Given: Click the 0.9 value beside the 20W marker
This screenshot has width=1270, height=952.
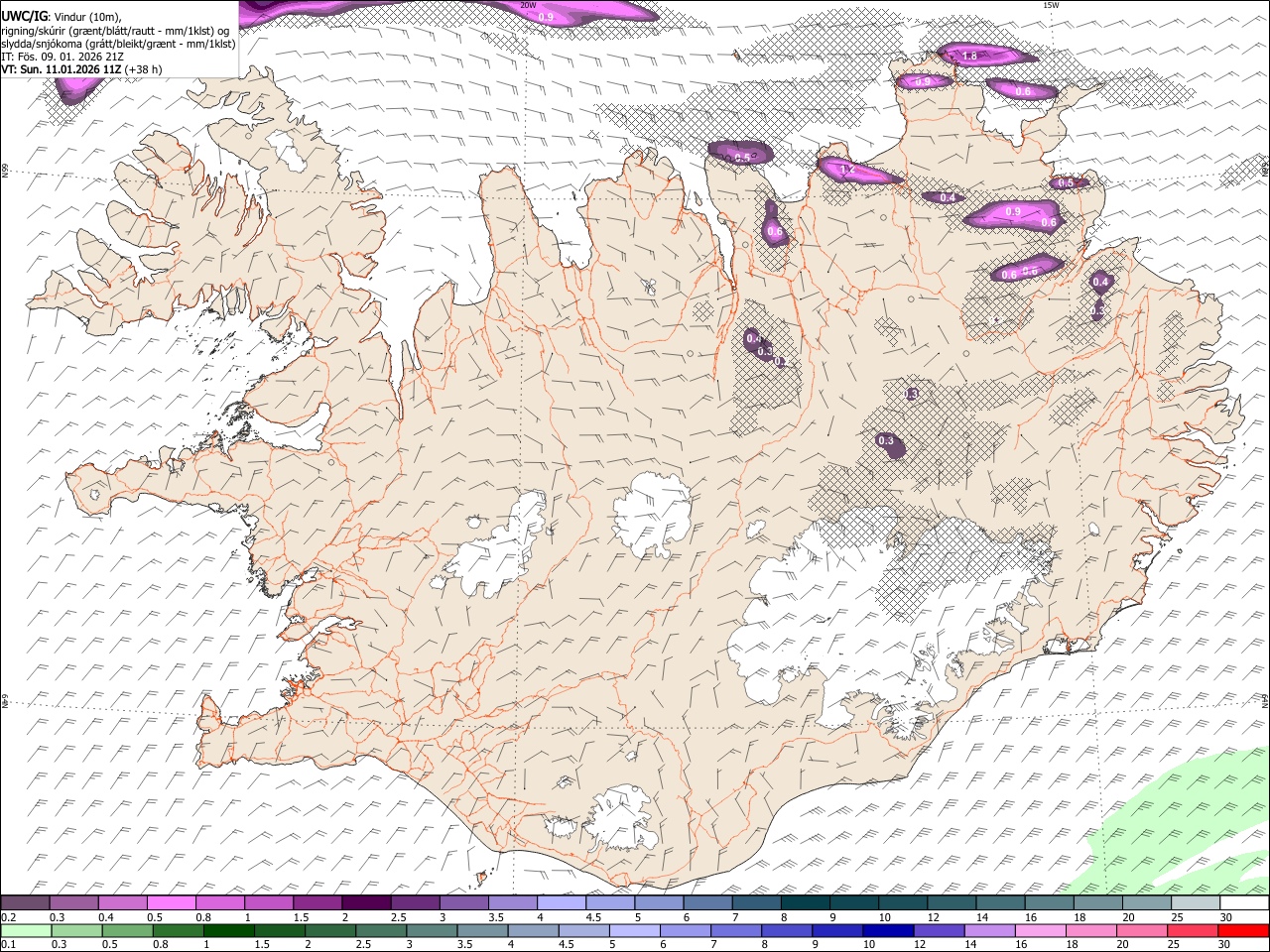Looking at the screenshot, I should click(546, 17).
